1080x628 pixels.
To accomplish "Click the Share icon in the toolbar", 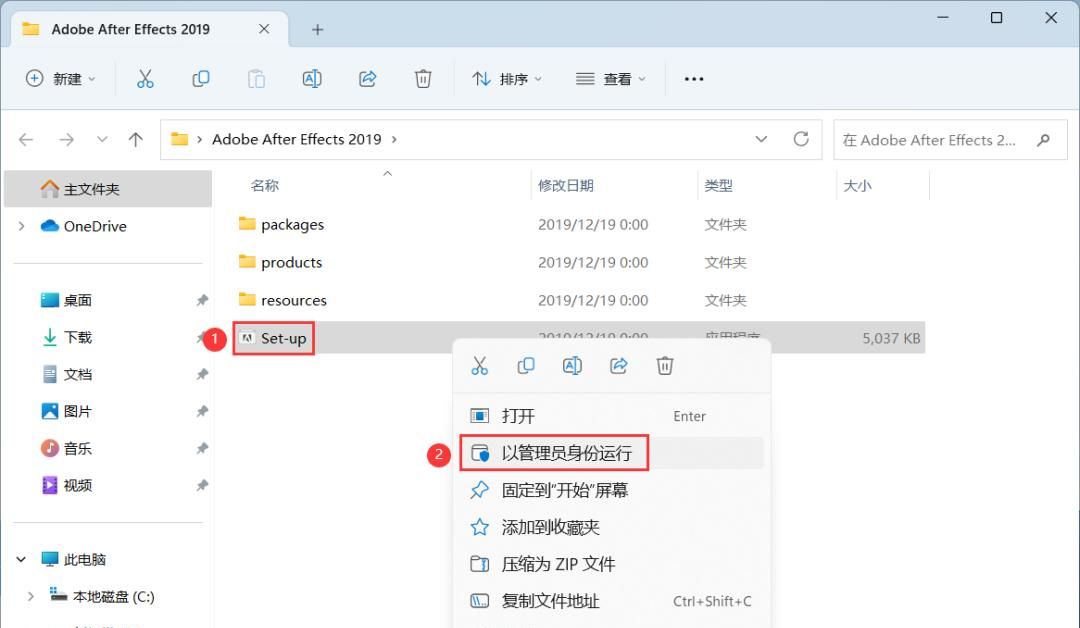I will click(367, 78).
